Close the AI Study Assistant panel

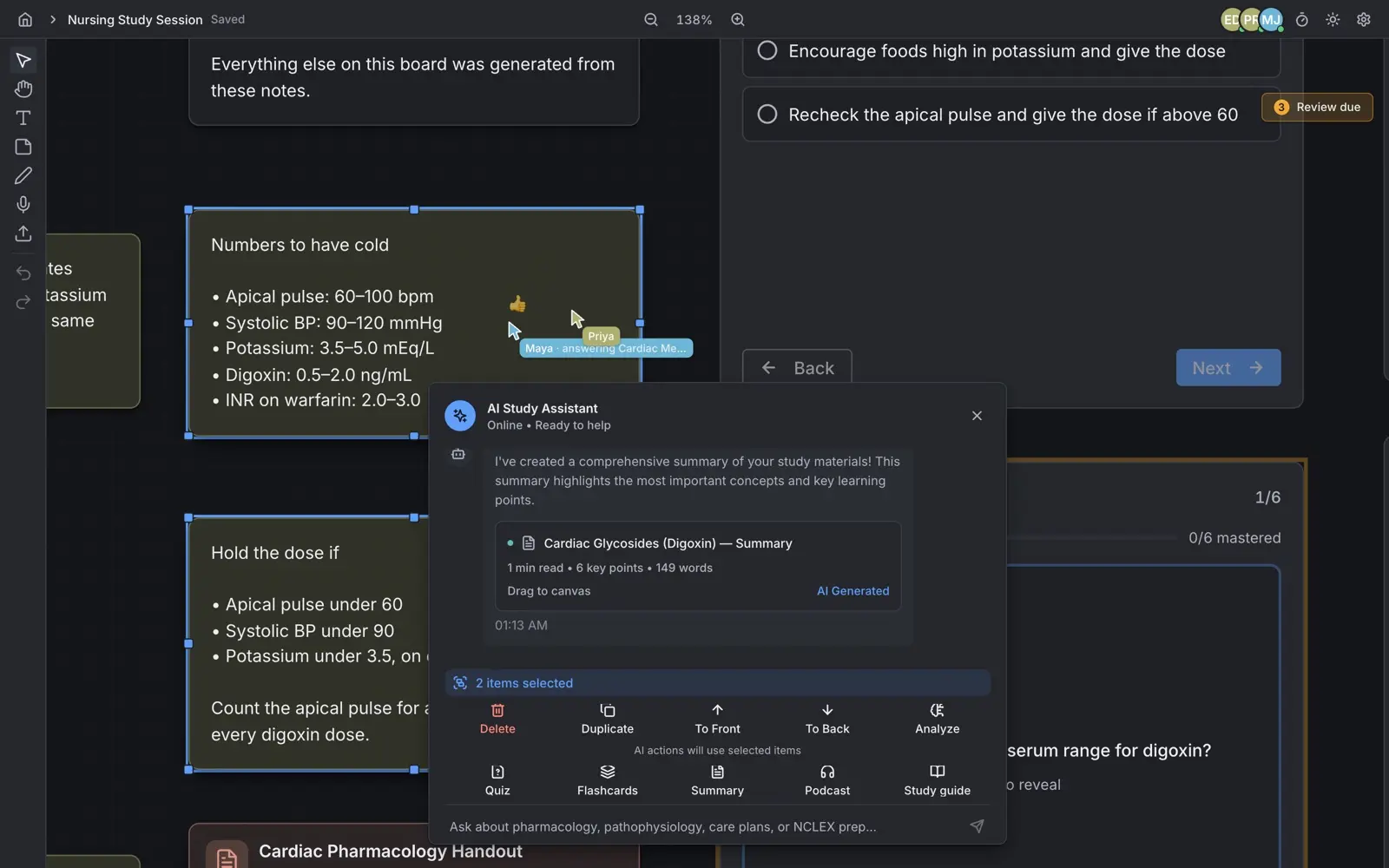tap(977, 416)
